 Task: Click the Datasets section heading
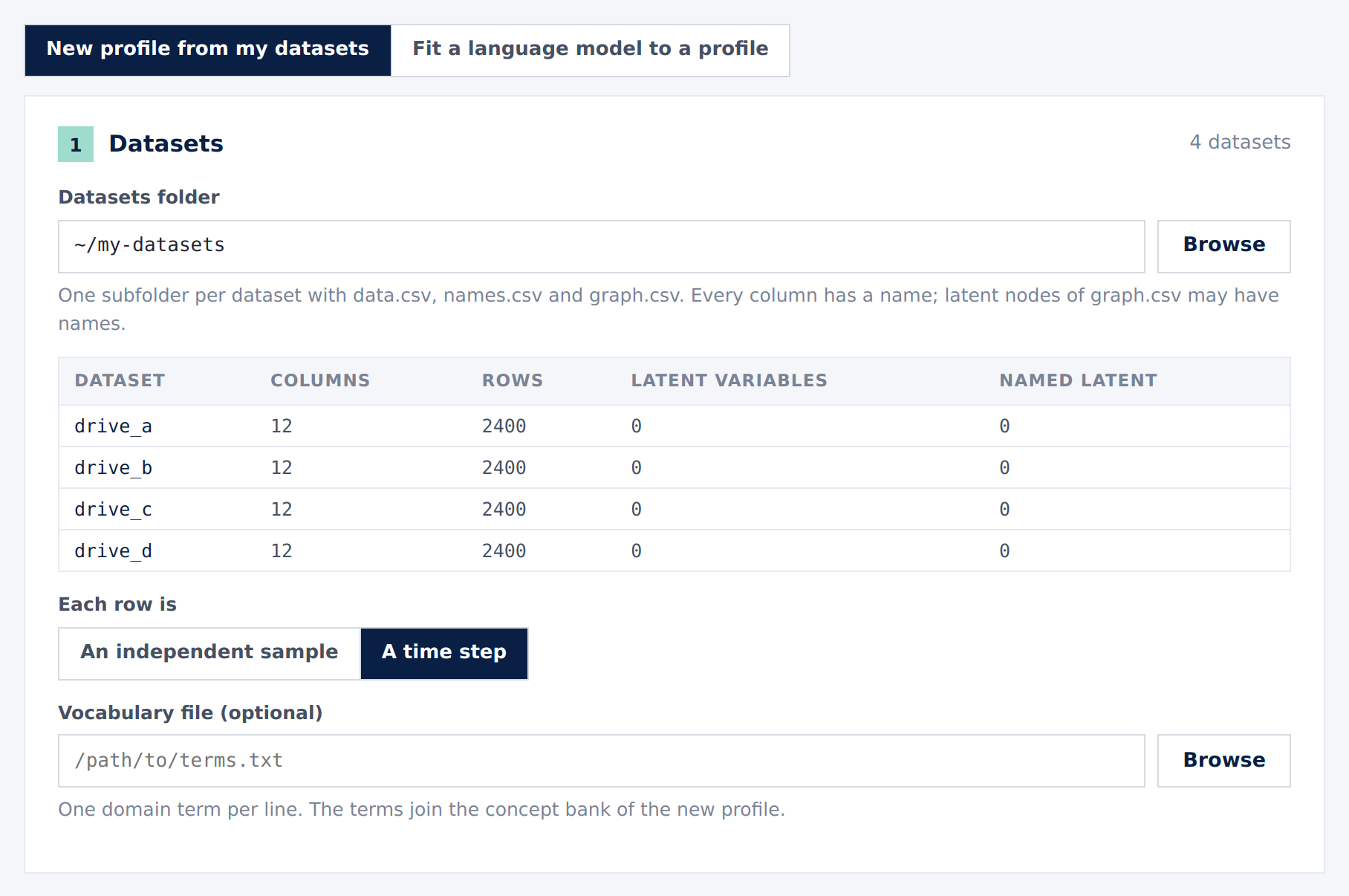coord(166,143)
